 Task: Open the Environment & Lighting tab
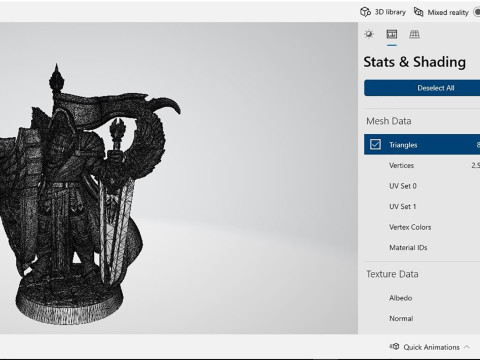pyautogui.click(x=369, y=34)
